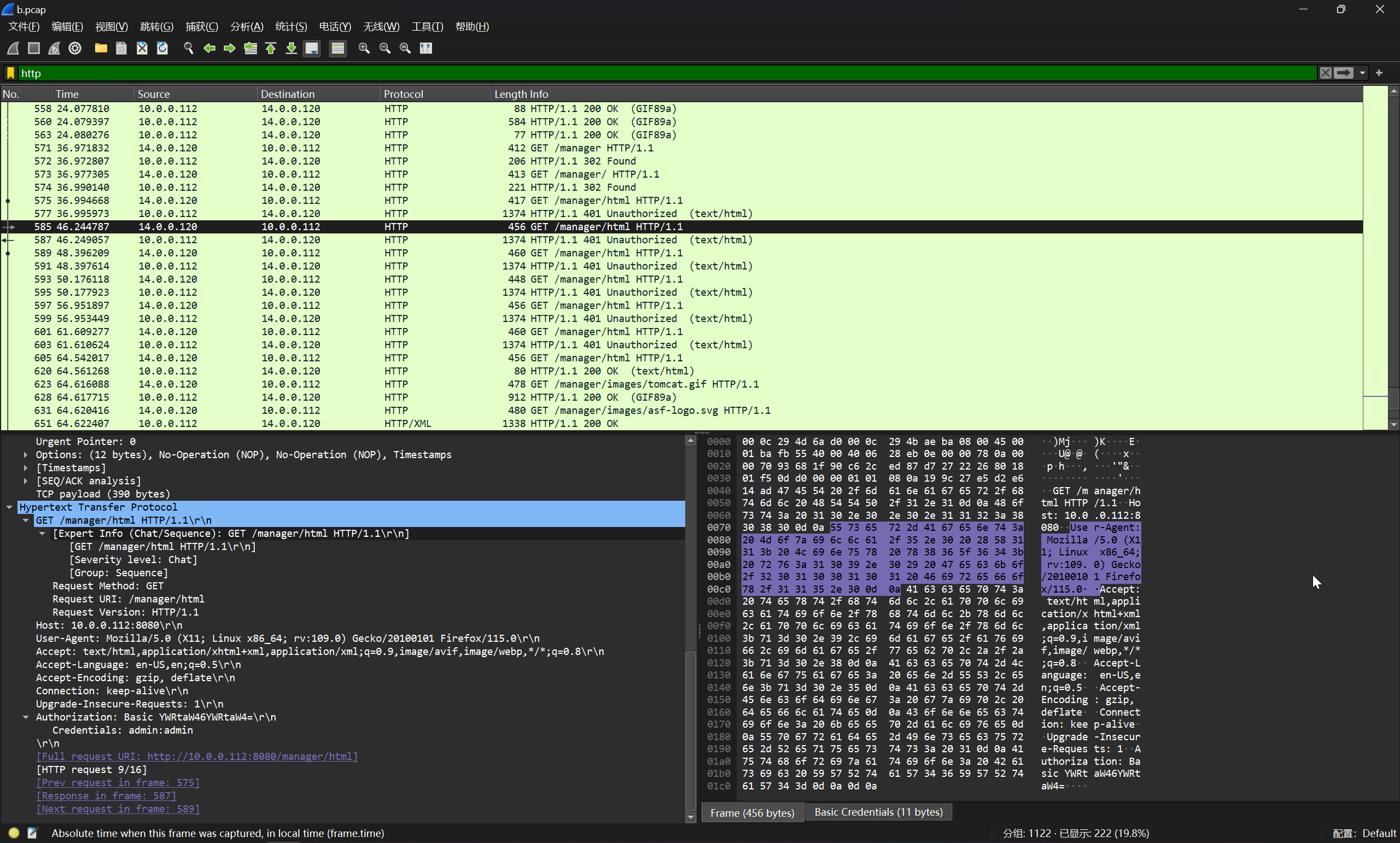The image size is (1400, 843).
Task: Switch to the Frame (456 bytes) tab
Action: click(x=752, y=813)
